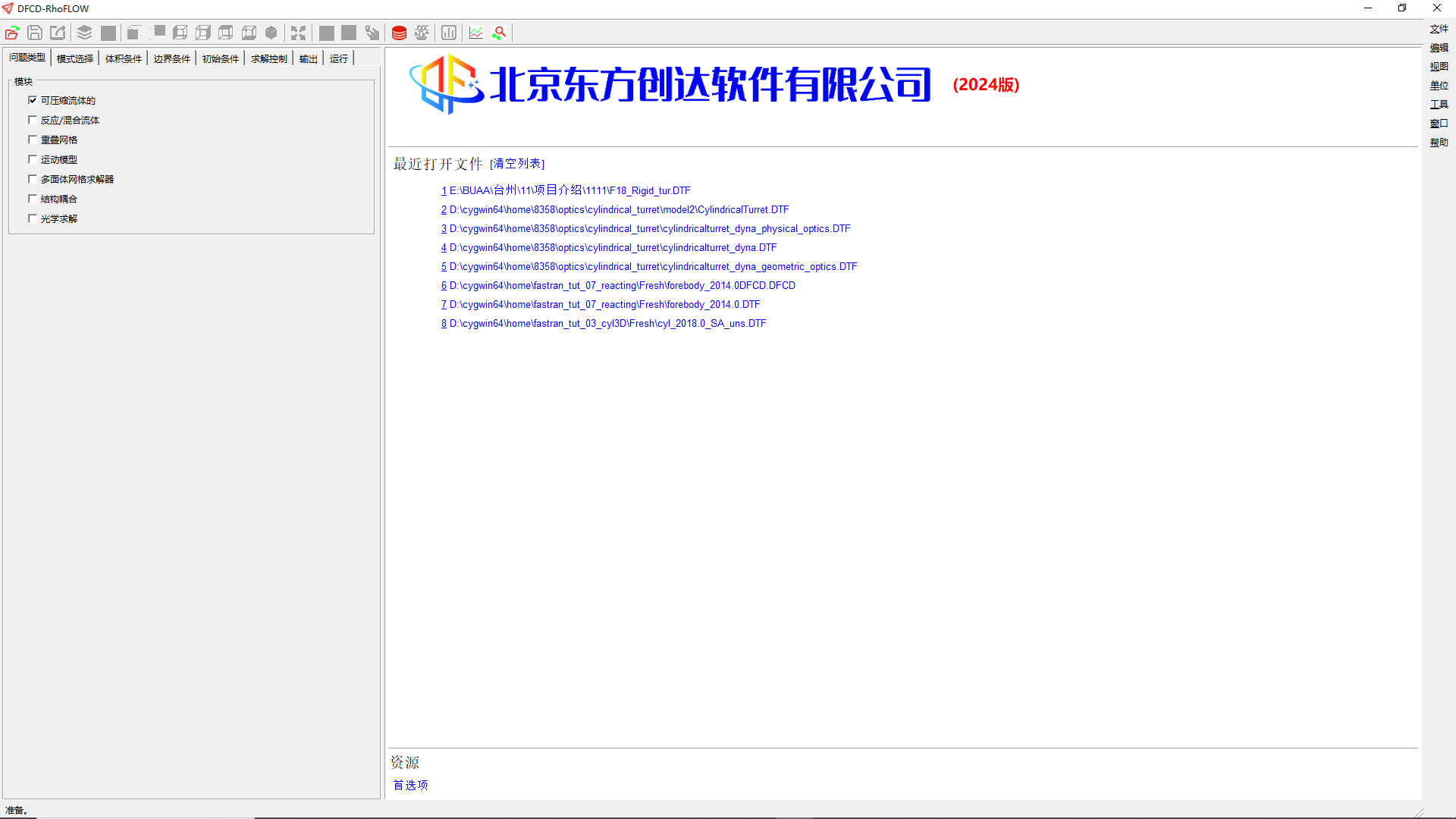Click the pick/probe pointer toolbar icon

pos(372,33)
